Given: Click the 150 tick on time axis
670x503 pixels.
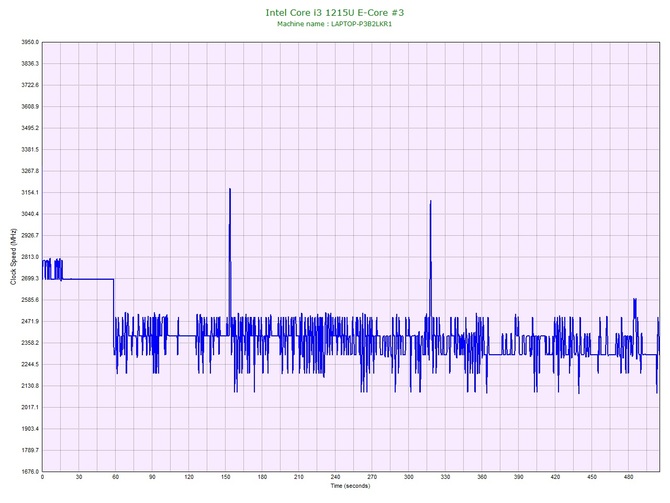Looking at the screenshot, I should pos(226,477).
